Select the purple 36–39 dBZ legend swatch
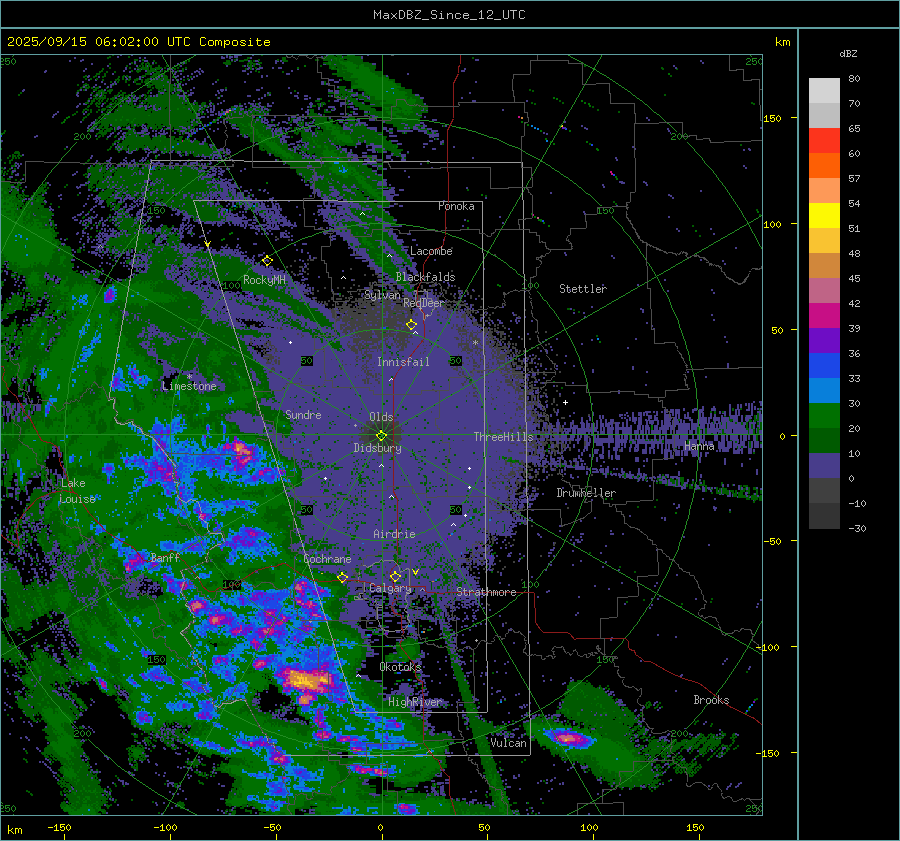Screen dimensions: 900x841 [x=824, y=341]
